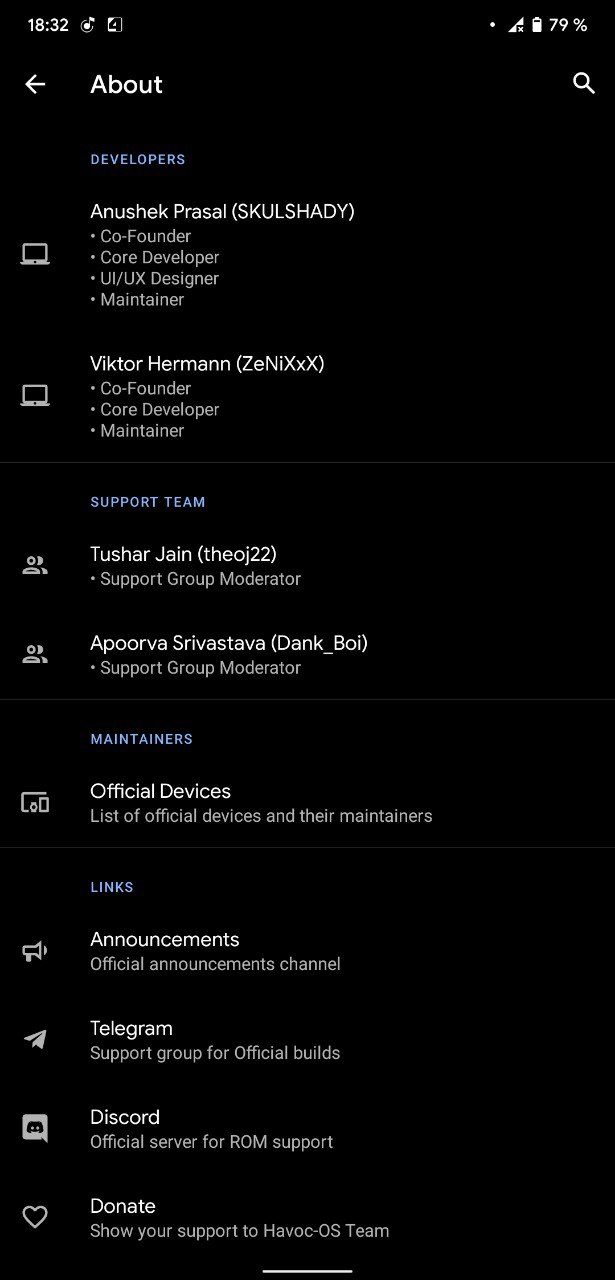The height and width of the screenshot is (1280, 615).
Task: Tap Support Group Moderator under Apoorva Srivastava
Action: pyautogui.click(x=195, y=668)
